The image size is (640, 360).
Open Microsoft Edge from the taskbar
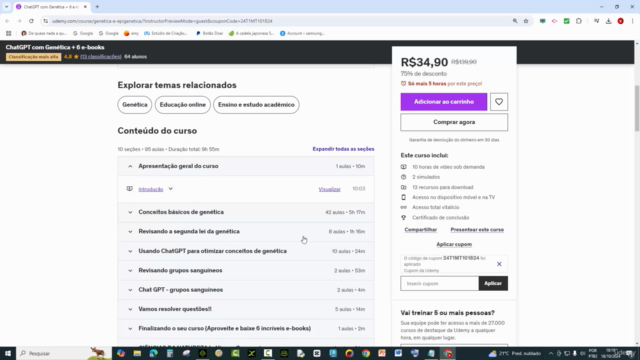point(153,353)
